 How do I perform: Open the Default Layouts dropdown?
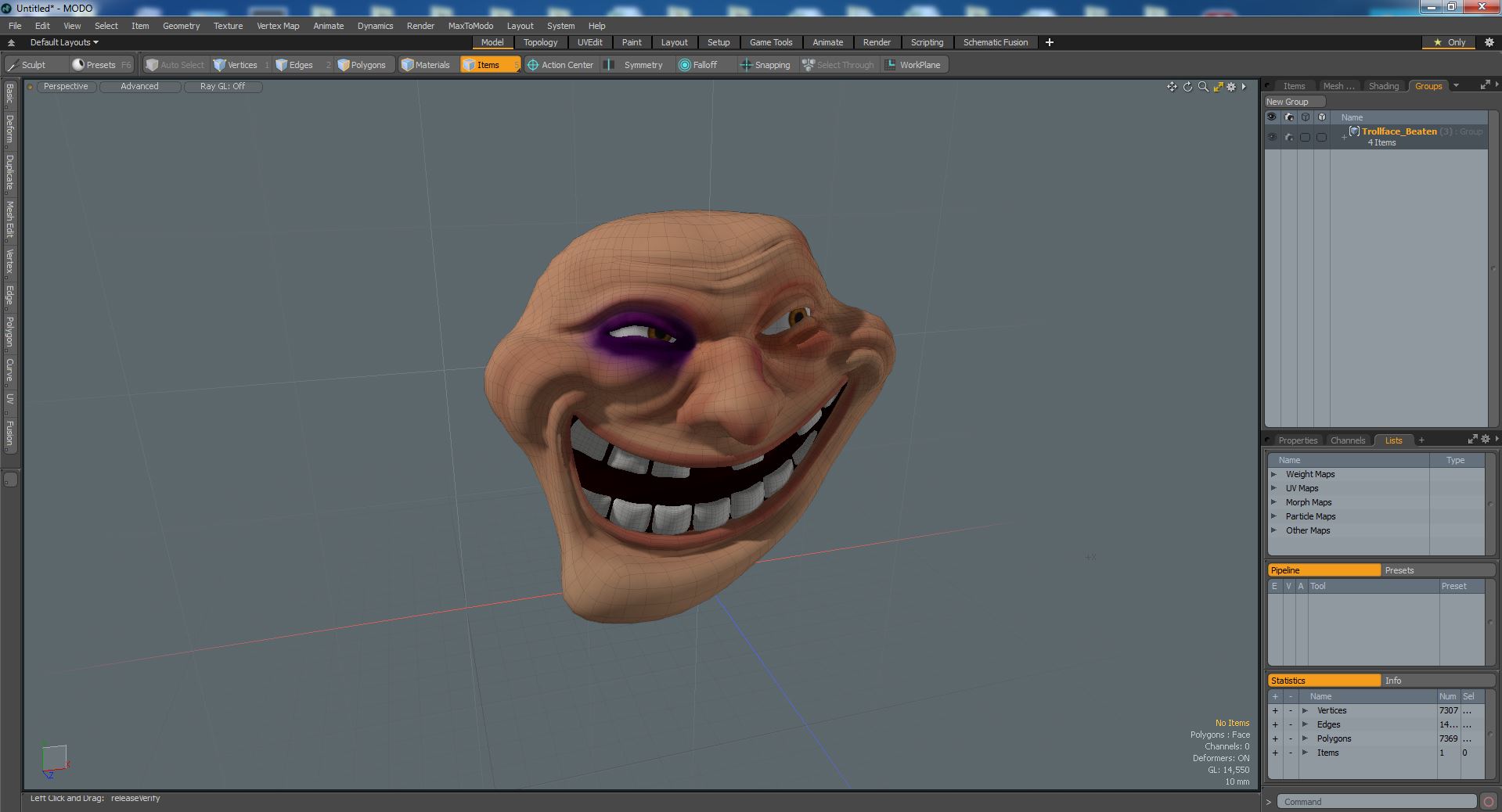click(x=64, y=42)
